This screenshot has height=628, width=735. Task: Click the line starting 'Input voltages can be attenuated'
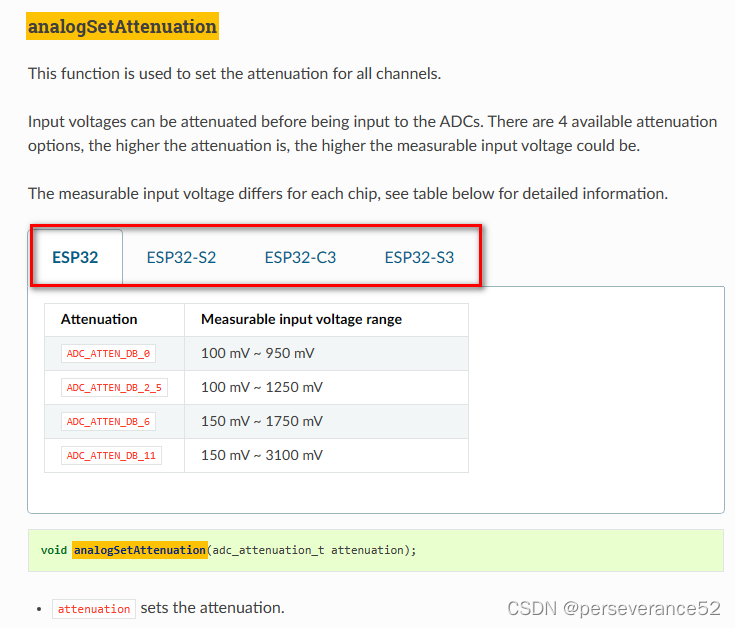372,121
